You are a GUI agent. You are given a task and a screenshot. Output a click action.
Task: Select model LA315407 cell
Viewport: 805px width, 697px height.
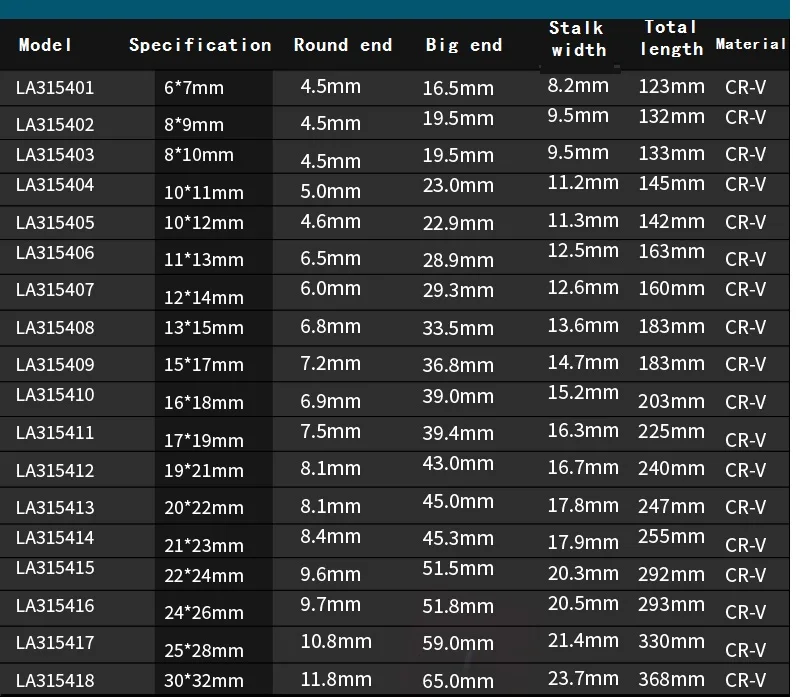(x=55, y=290)
